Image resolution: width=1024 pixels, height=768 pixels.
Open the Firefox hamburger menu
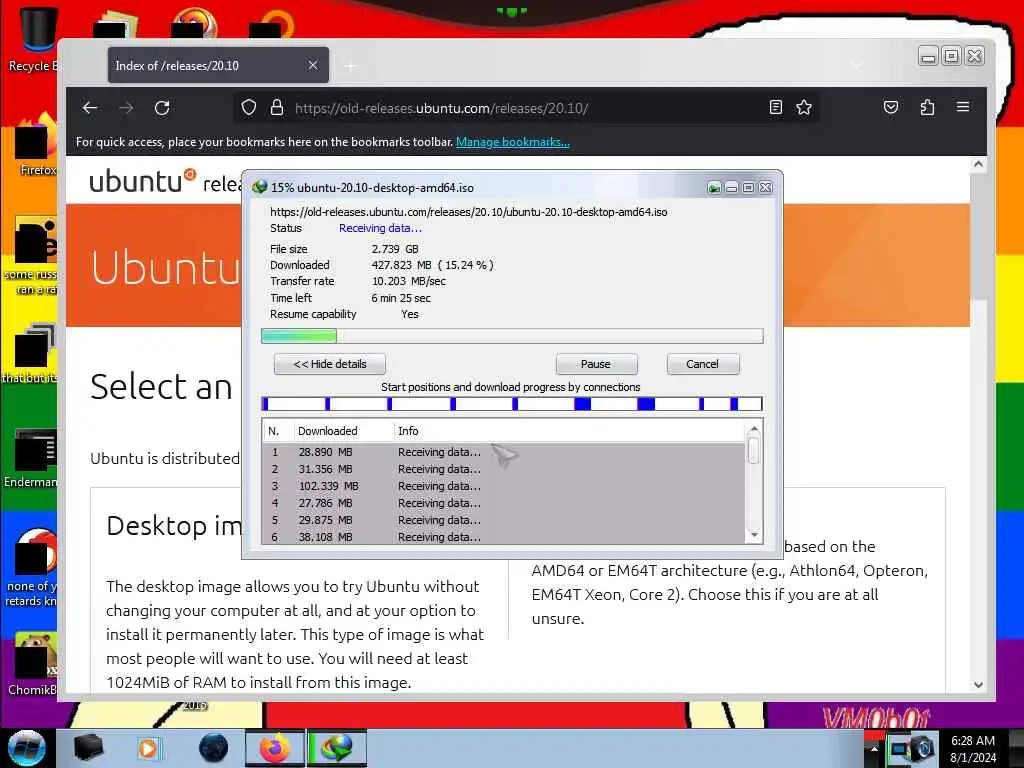(x=963, y=107)
